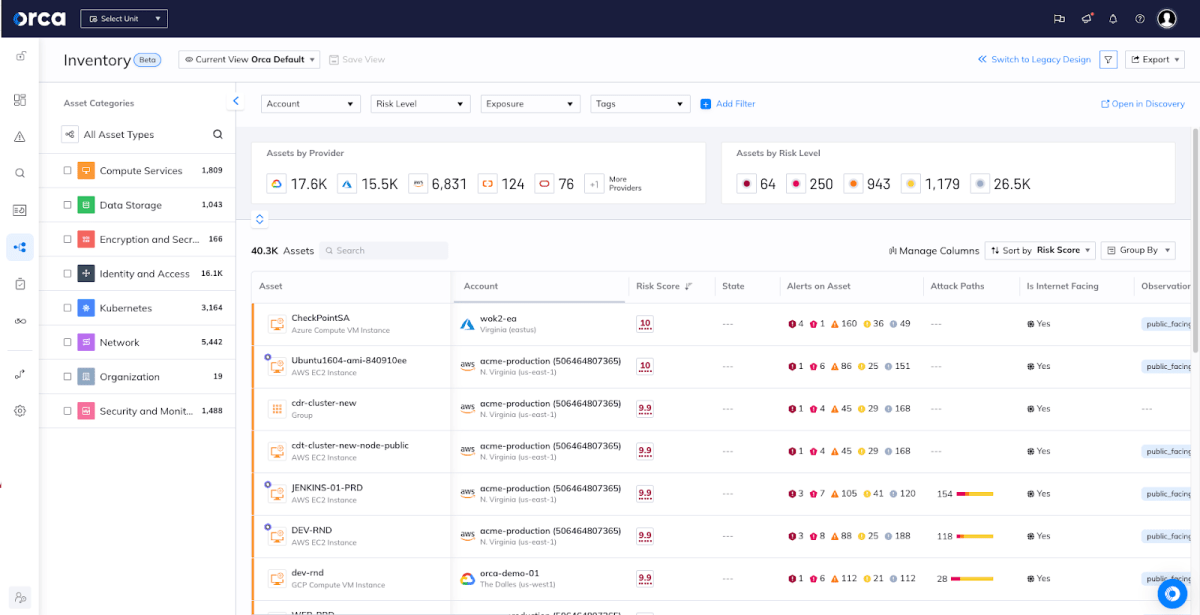This screenshot has height=615, width=1200.
Task: Click the yellow risk dot showing 1,179
Action: [910, 184]
